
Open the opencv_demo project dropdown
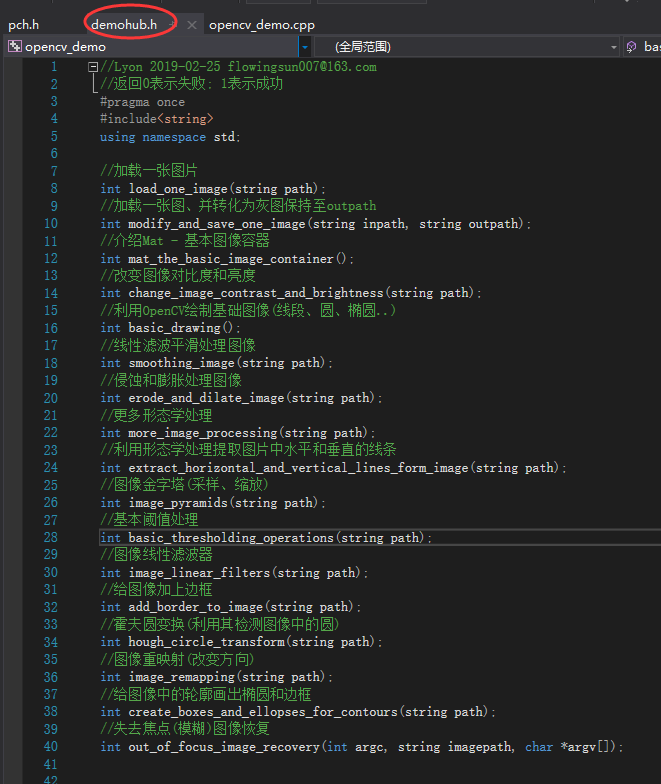tap(304, 46)
